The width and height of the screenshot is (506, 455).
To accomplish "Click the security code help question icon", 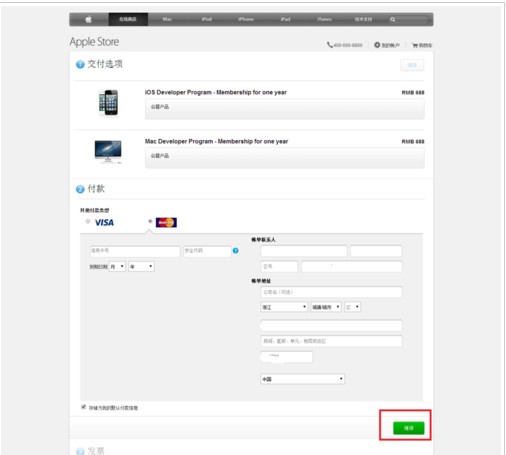I will point(236,251).
